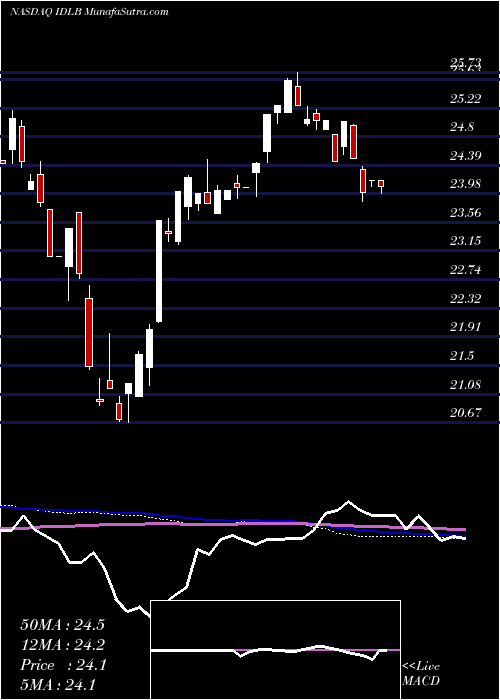The height and width of the screenshot is (700, 500).
Task: Click the 12MA : 24.2 reading
Action: coord(62,645)
